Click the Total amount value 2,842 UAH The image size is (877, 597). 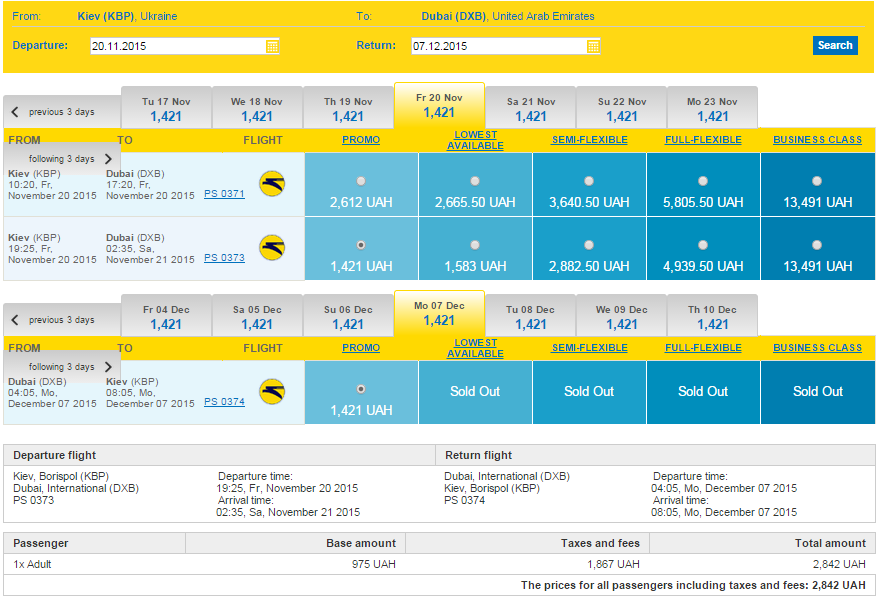tap(839, 564)
